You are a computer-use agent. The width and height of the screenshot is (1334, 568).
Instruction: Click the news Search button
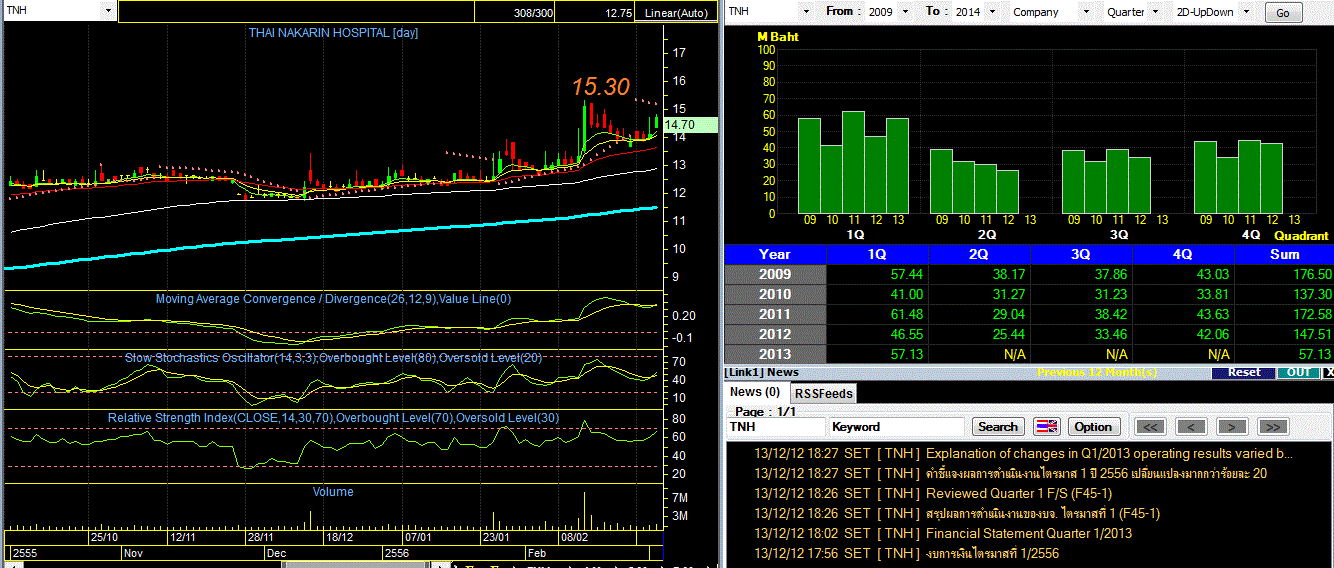(x=997, y=426)
